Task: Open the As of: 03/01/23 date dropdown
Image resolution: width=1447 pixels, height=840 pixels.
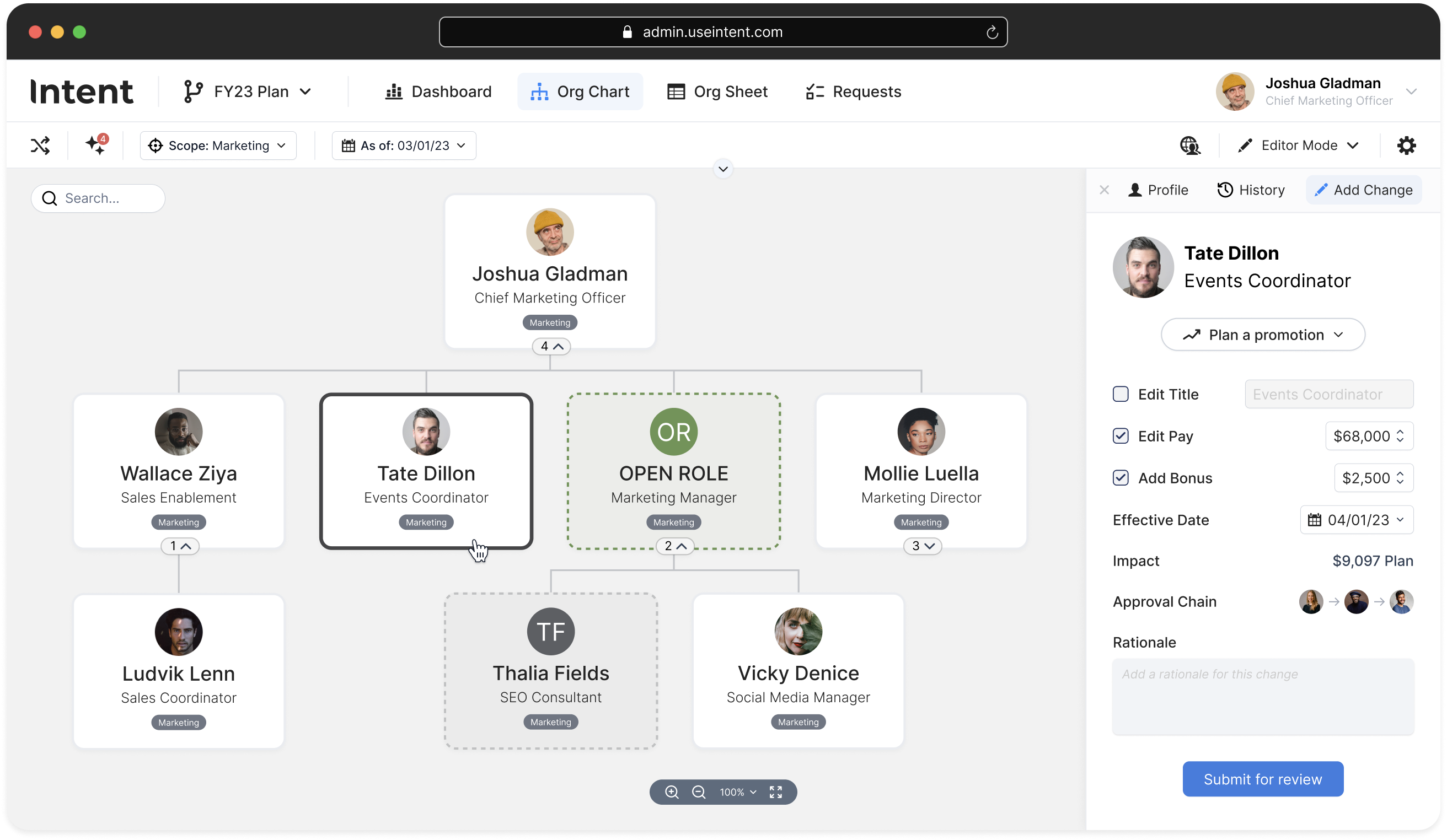Action: pyautogui.click(x=404, y=146)
